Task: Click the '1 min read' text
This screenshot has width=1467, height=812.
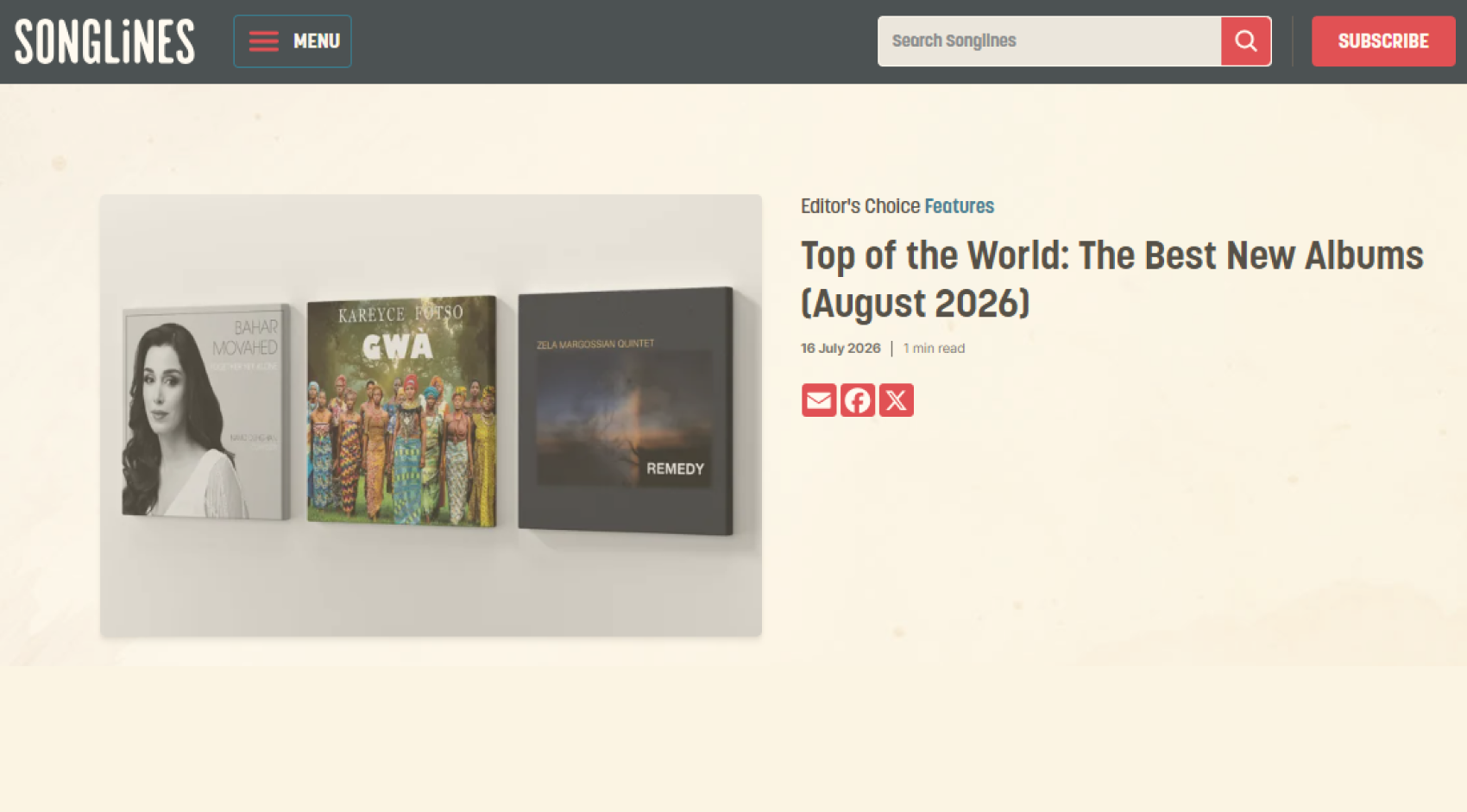Action: tap(934, 349)
